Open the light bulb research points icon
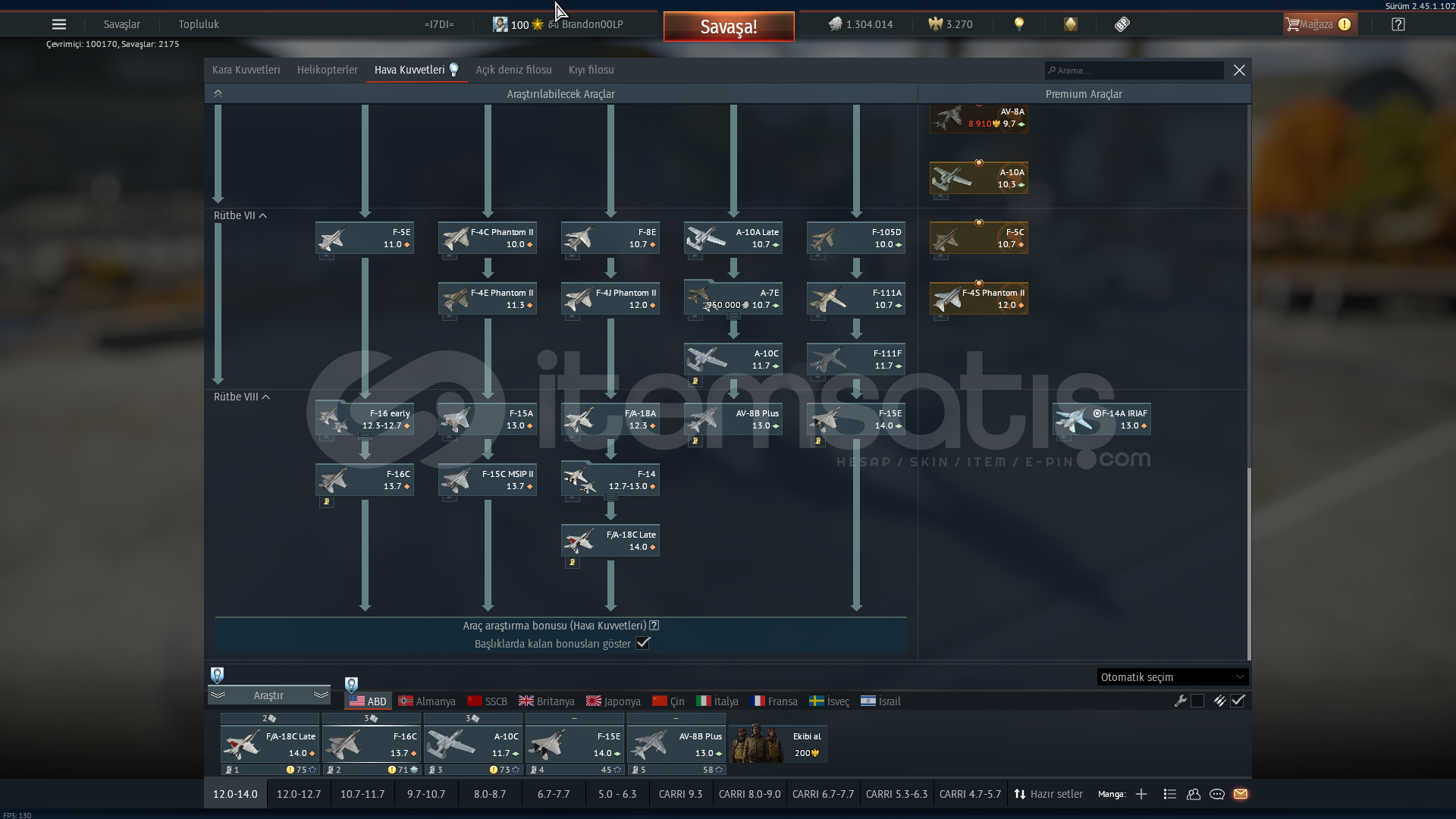The image size is (1456, 819). [x=1019, y=24]
